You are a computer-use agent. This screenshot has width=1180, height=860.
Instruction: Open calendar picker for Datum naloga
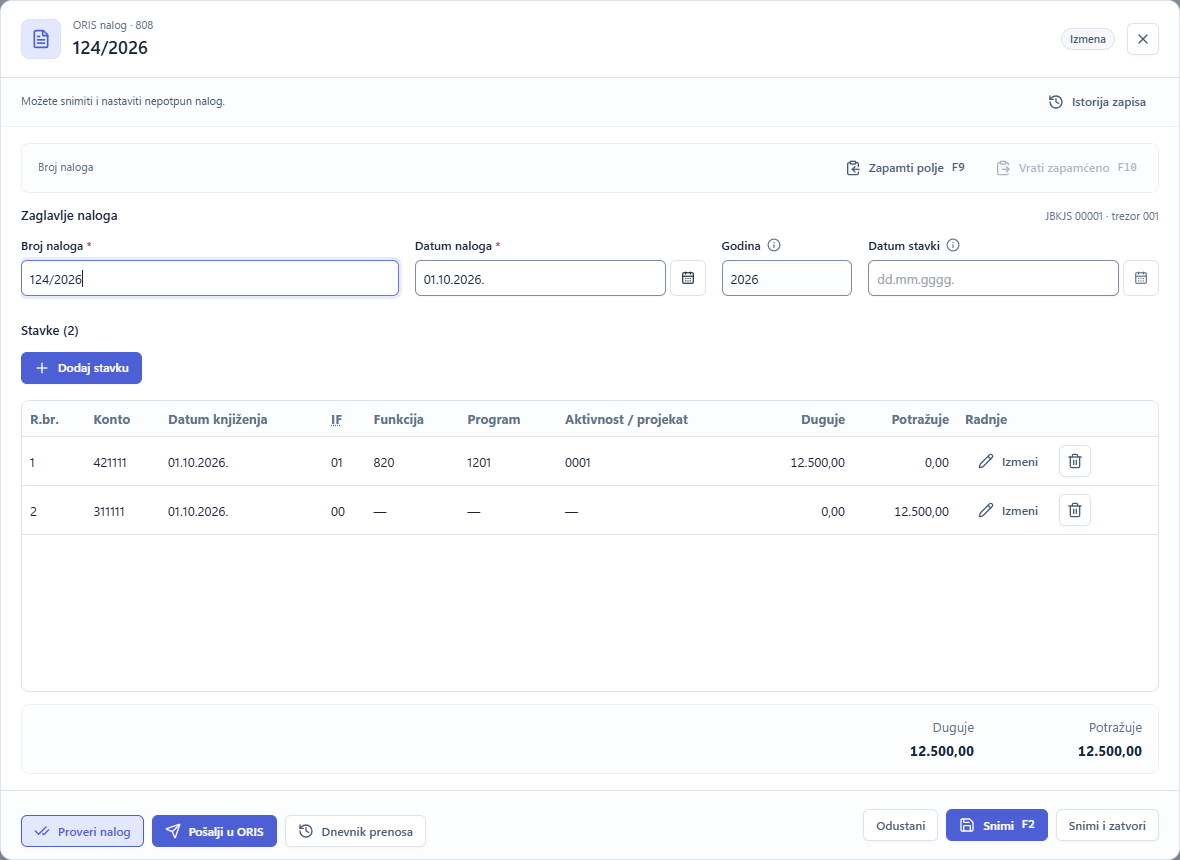tap(688, 278)
